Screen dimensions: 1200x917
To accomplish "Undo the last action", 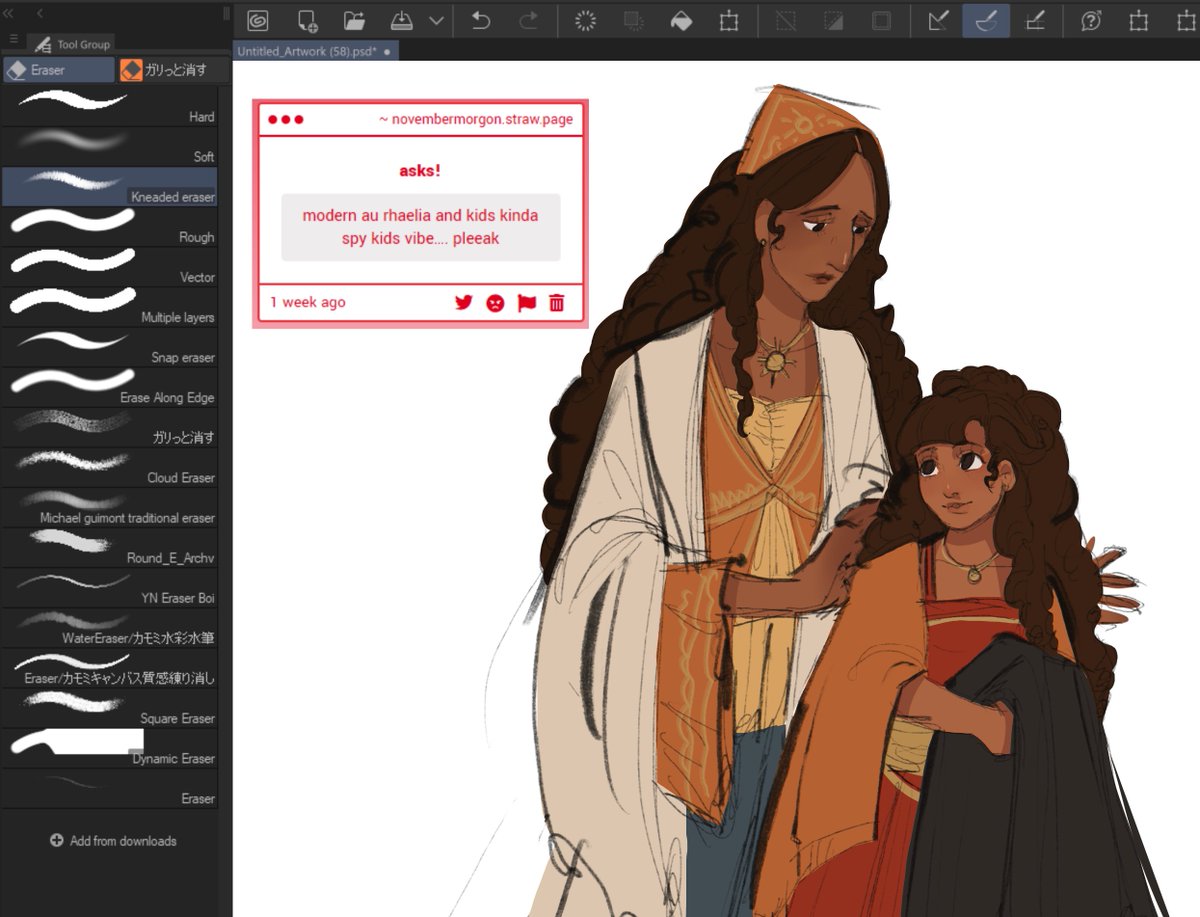I will 481,20.
